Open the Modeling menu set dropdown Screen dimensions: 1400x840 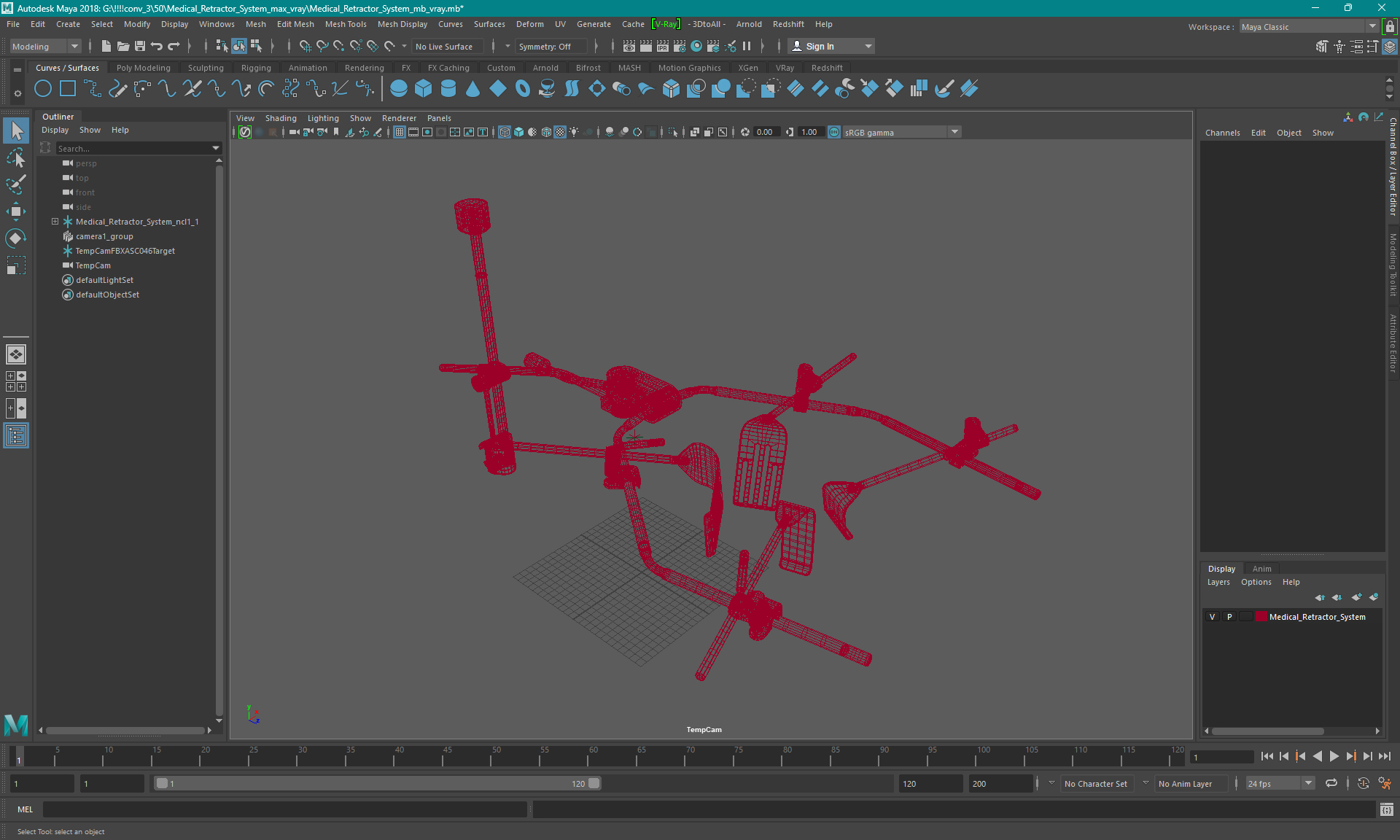click(45, 46)
